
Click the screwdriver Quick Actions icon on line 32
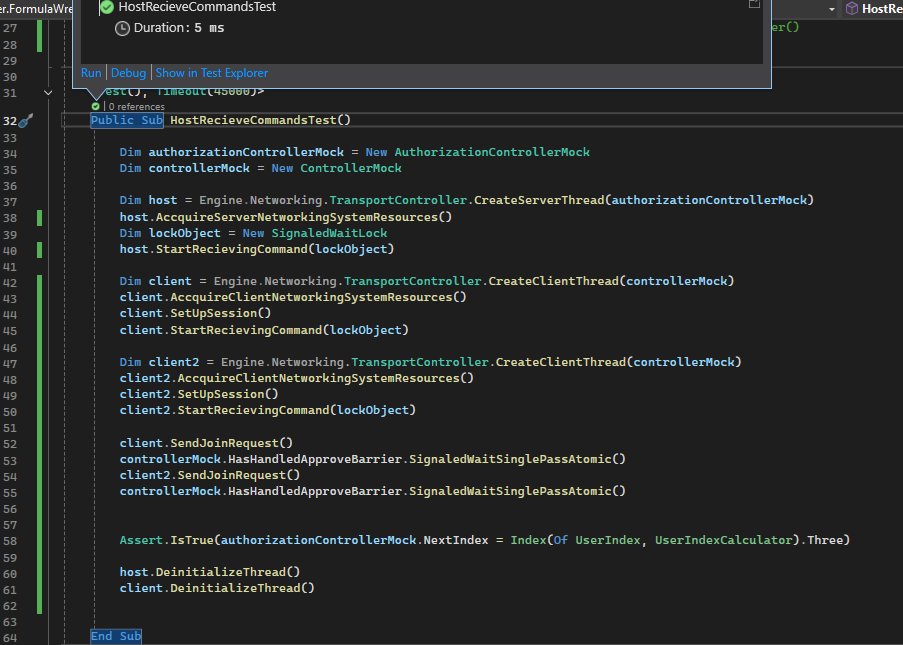(x=26, y=120)
